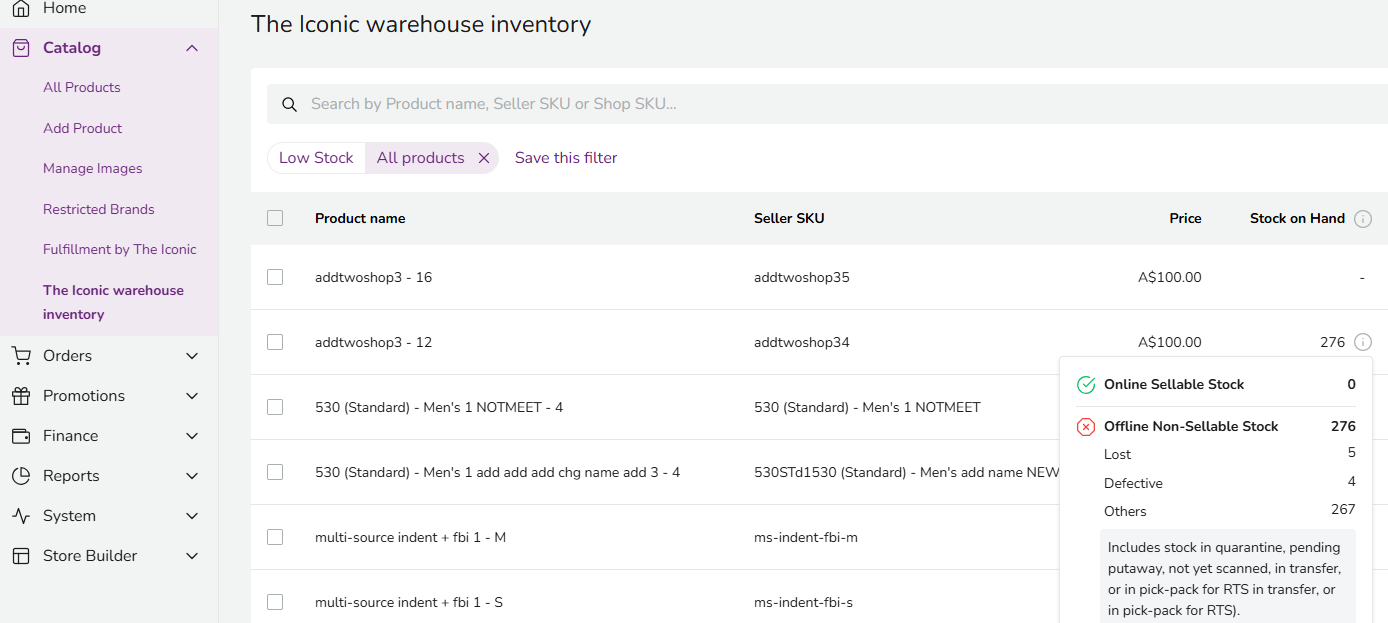Screen dimensions: 1388x623
Task: Click the Orders cart icon
Action: (x=20, y=356)
